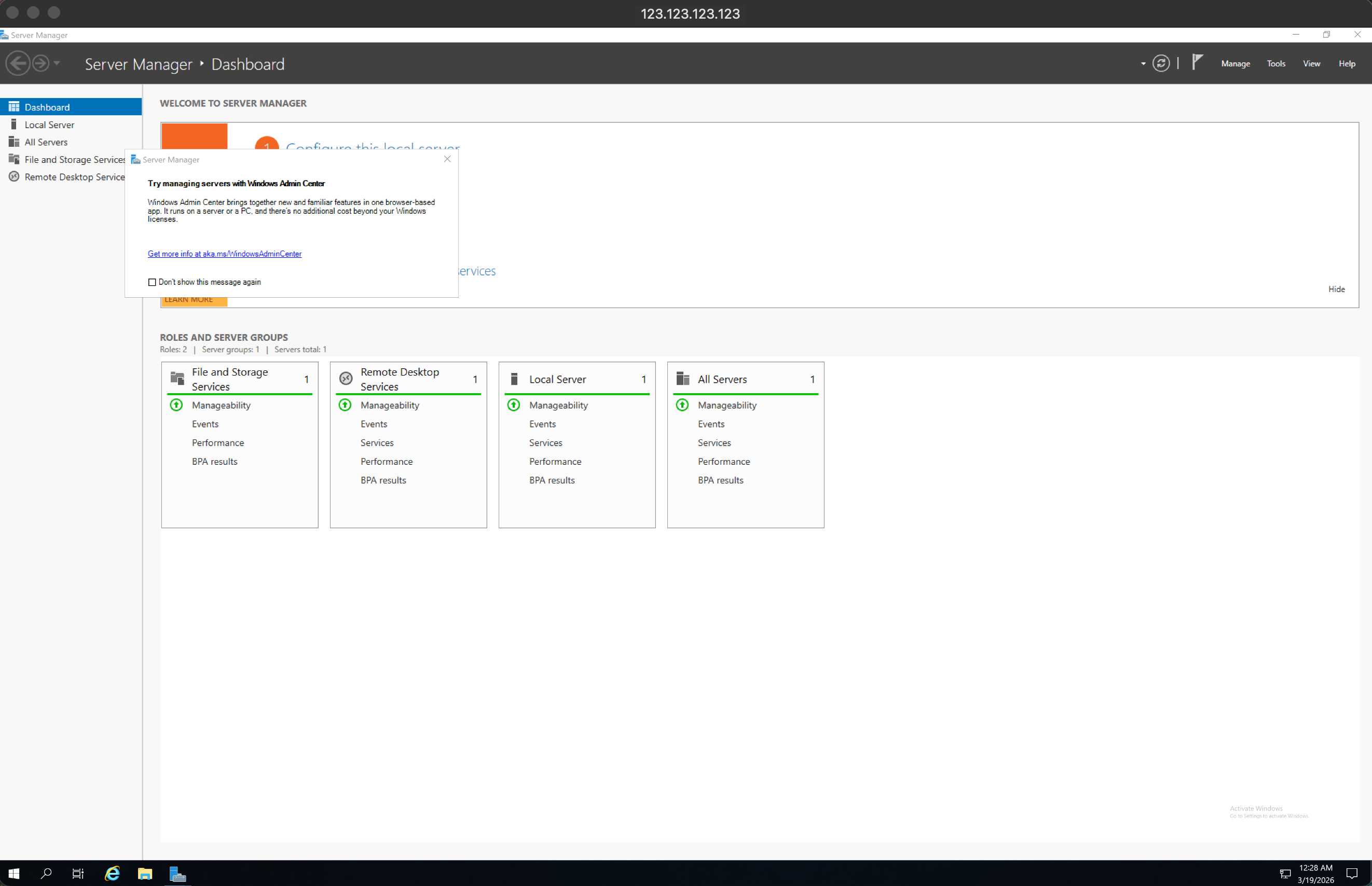
Task: Click File and Storage Services sidebar icon
Action: coord(14,159)
